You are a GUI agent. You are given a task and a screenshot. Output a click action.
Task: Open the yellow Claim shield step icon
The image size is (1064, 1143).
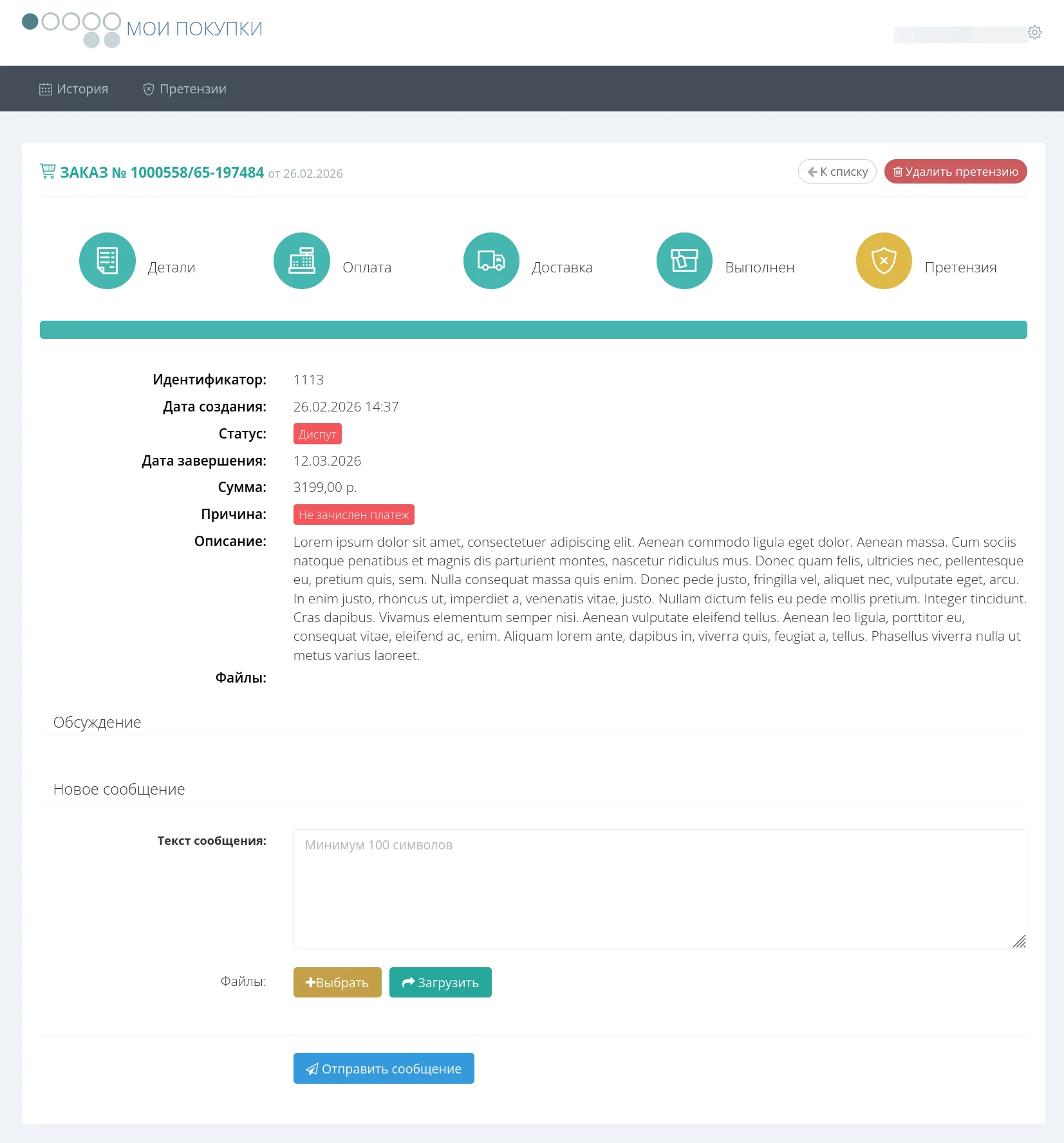884,261
